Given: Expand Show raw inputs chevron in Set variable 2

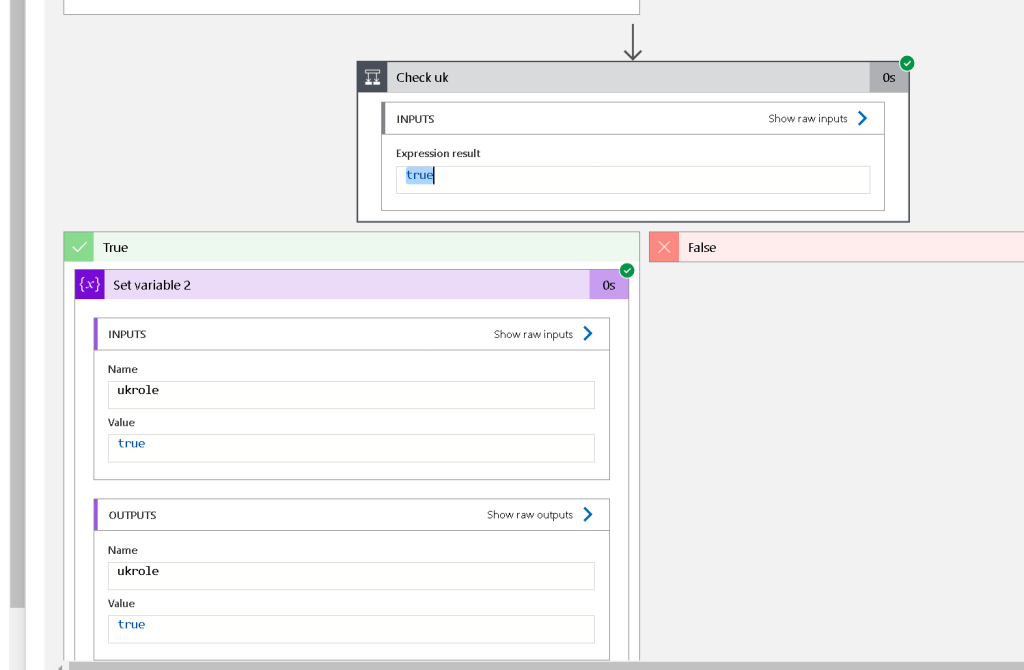Looking at the screenshot, I should (x=588, y=334).
